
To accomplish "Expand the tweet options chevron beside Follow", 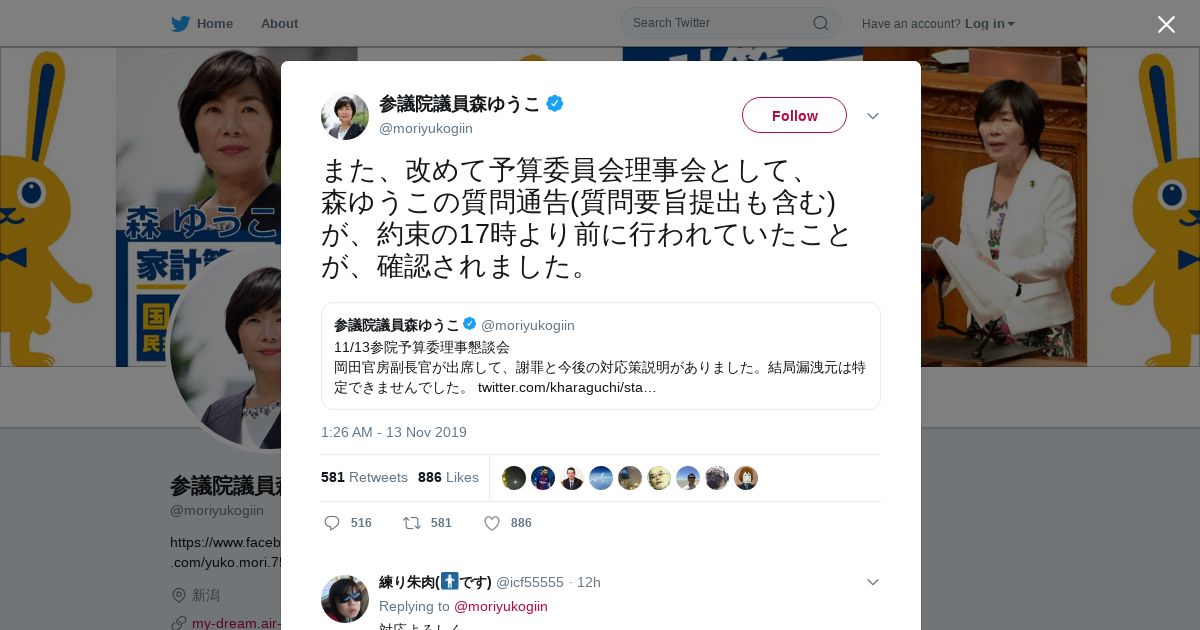I will click(873, 116).
